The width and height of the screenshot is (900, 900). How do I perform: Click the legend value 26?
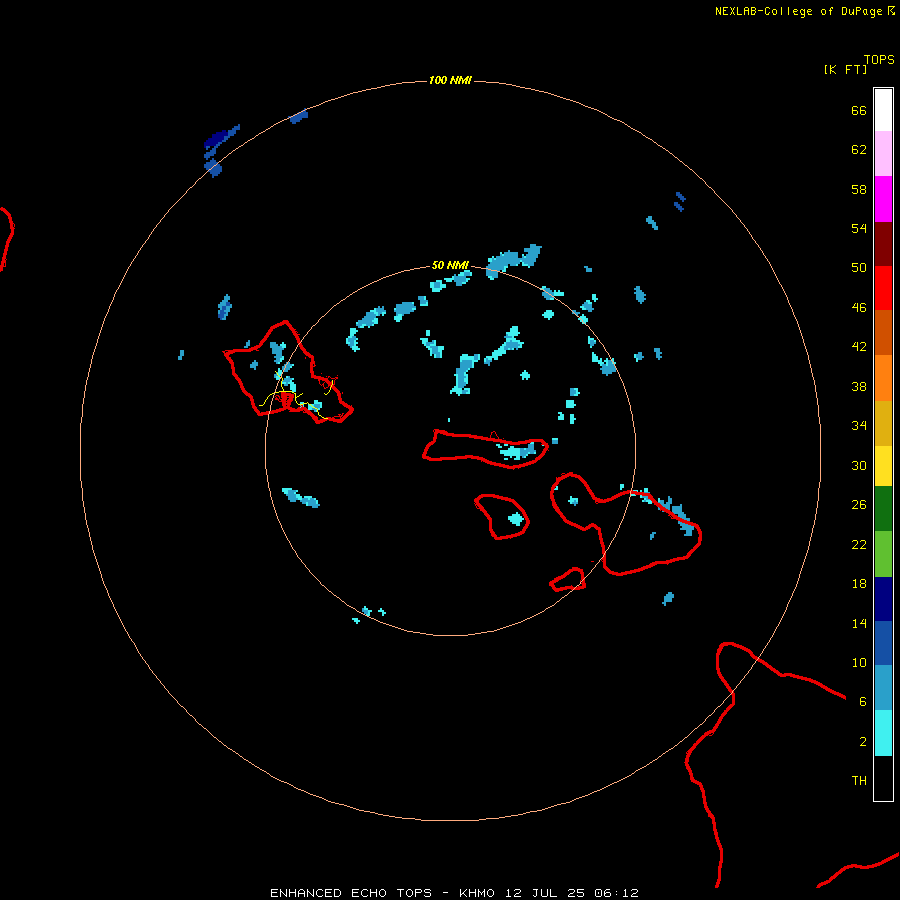tap(859, 504)
